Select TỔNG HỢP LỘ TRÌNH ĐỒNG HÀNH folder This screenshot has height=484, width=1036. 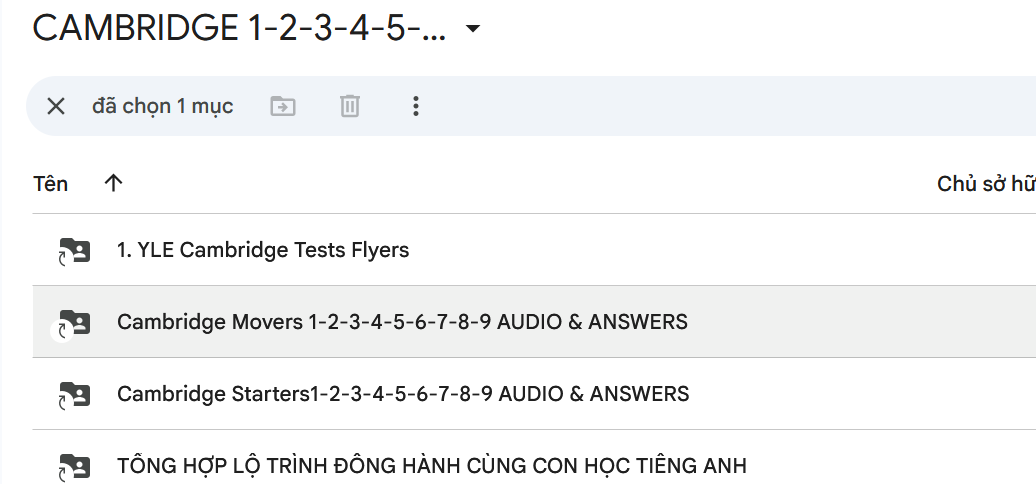(431, 466)
